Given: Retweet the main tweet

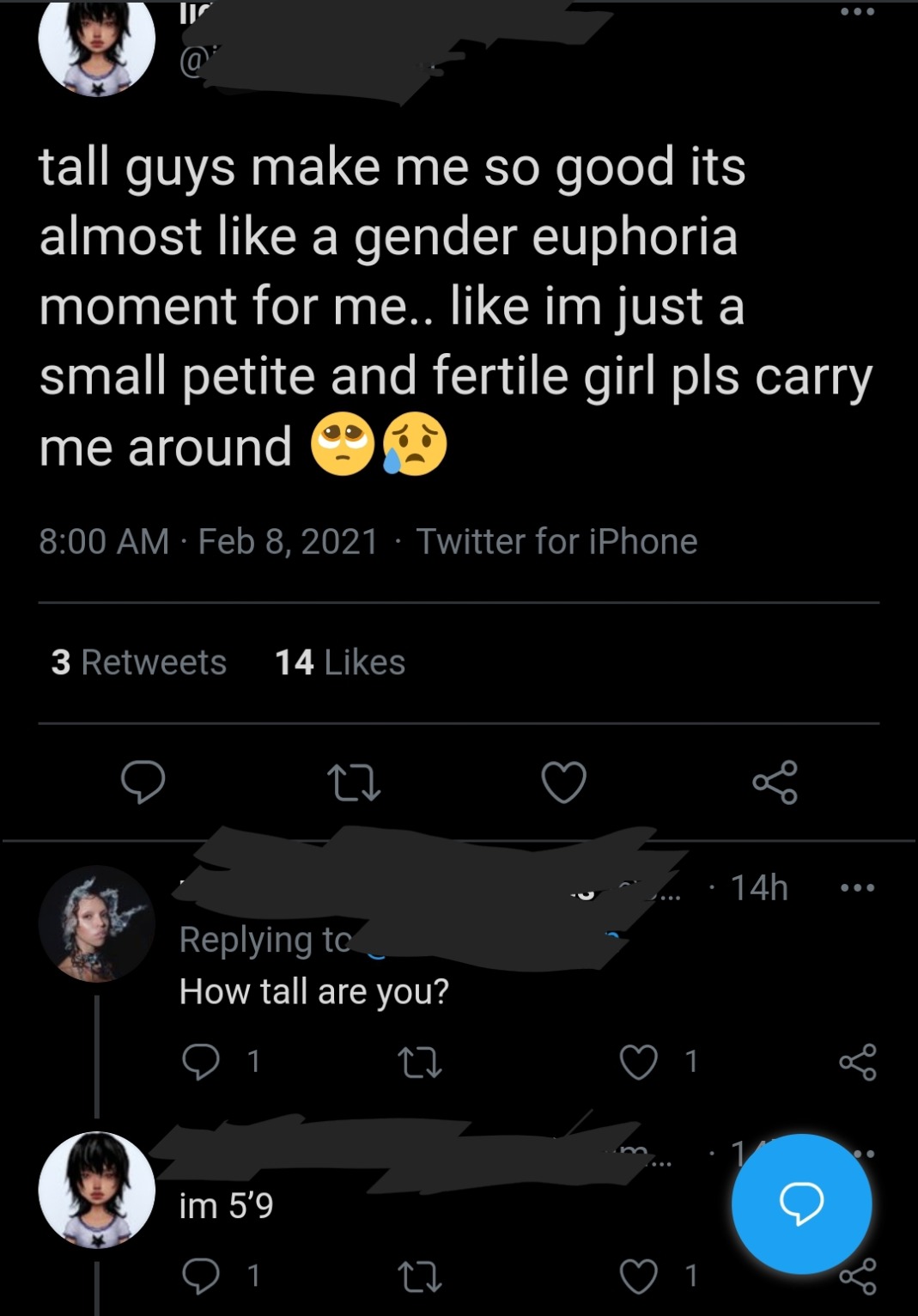Looking at the screenshot, I should point(354,783).
